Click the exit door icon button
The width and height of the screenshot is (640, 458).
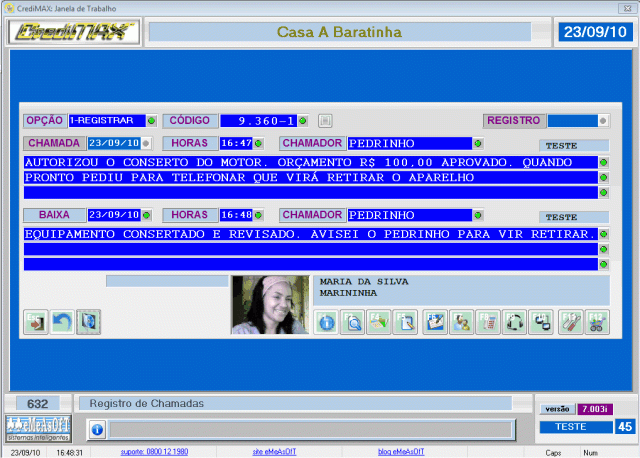(x=36, y=322)
